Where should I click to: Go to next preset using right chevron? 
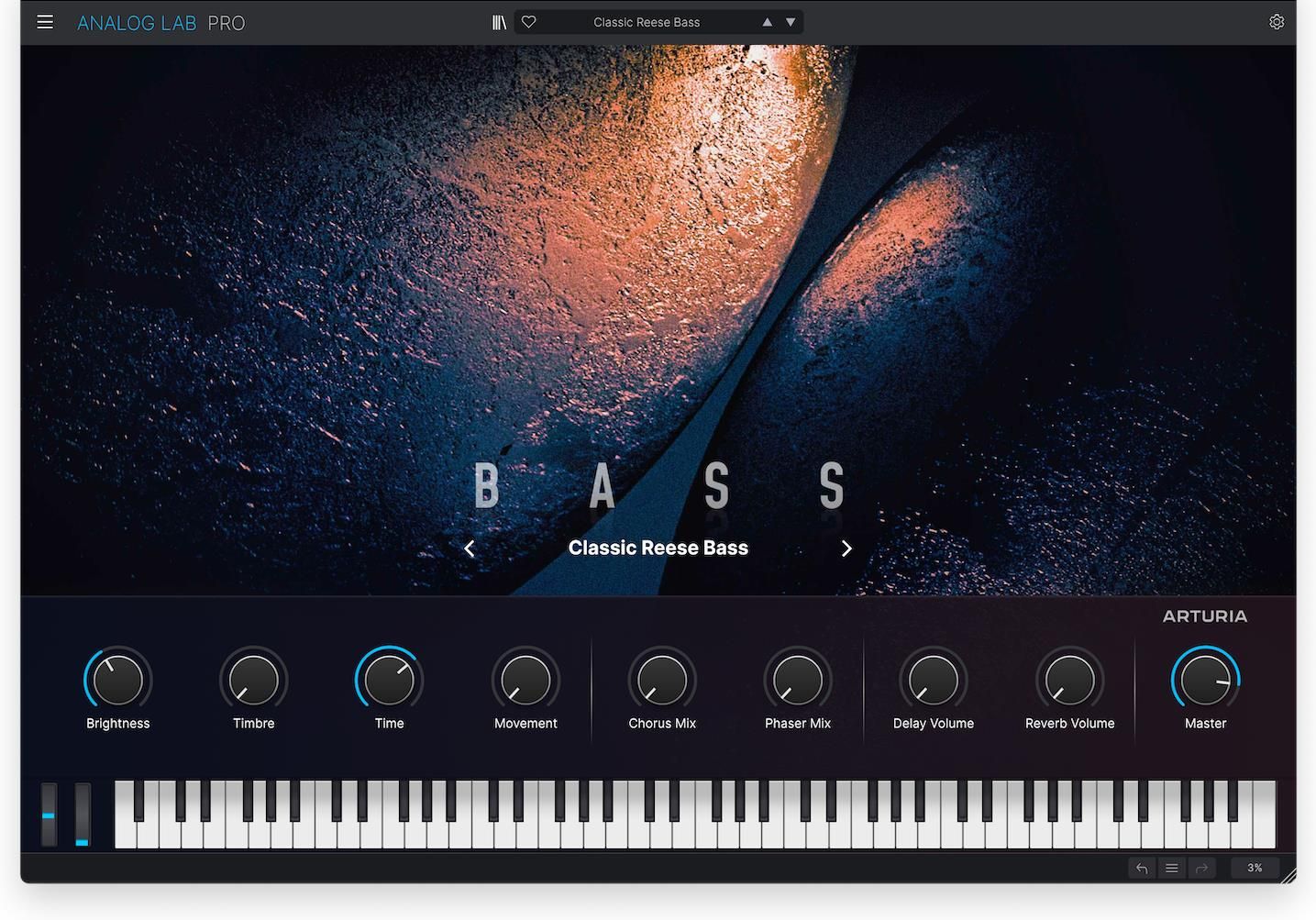tap(846, 549)
